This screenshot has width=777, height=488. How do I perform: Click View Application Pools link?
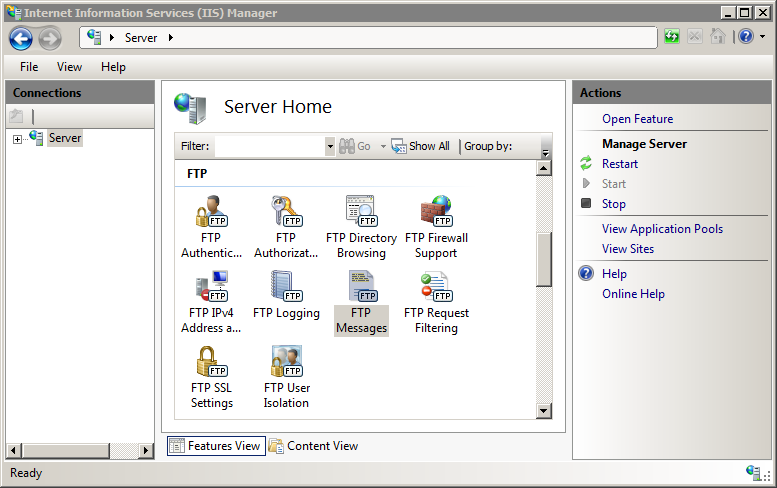tap(662, 229)
